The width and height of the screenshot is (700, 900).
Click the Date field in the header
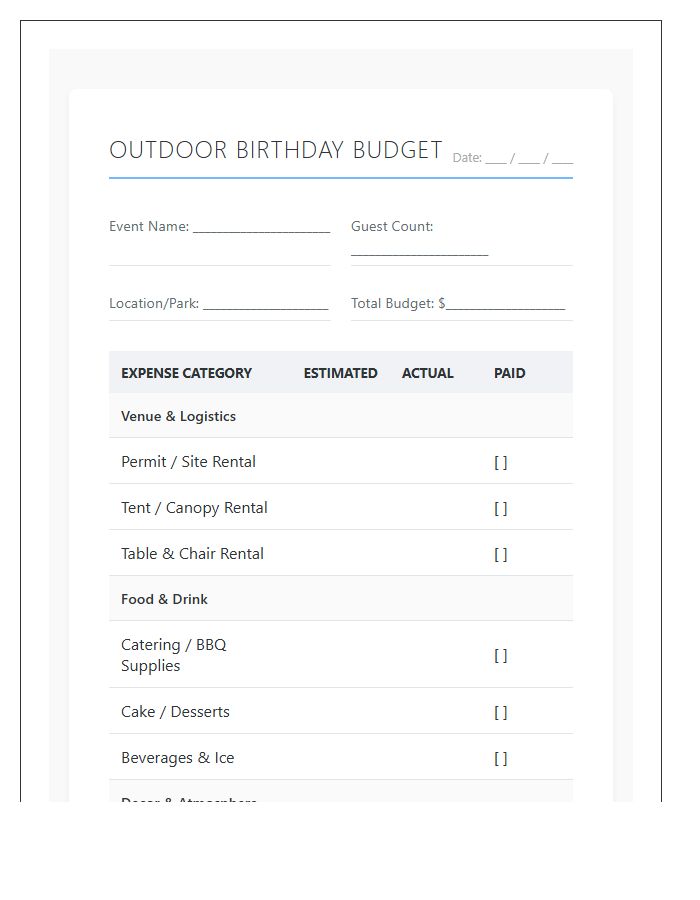tap(512, 158)
